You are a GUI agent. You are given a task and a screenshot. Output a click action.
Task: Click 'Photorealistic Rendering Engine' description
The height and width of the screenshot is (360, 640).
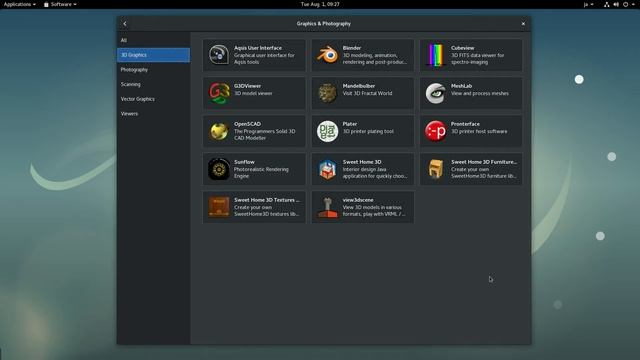pos(261,173)
